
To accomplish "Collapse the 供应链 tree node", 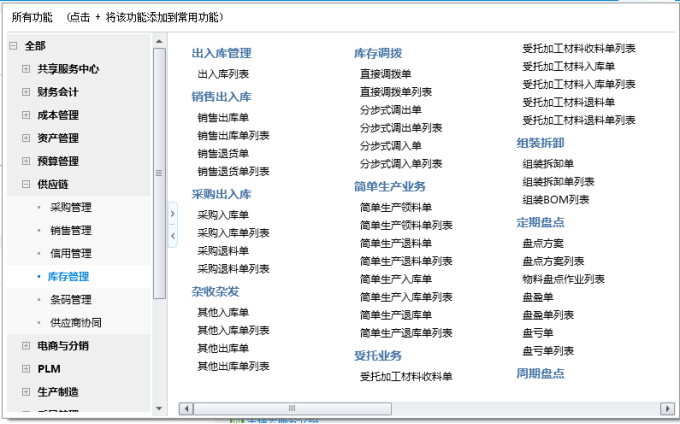I will [x=26, y=184].
